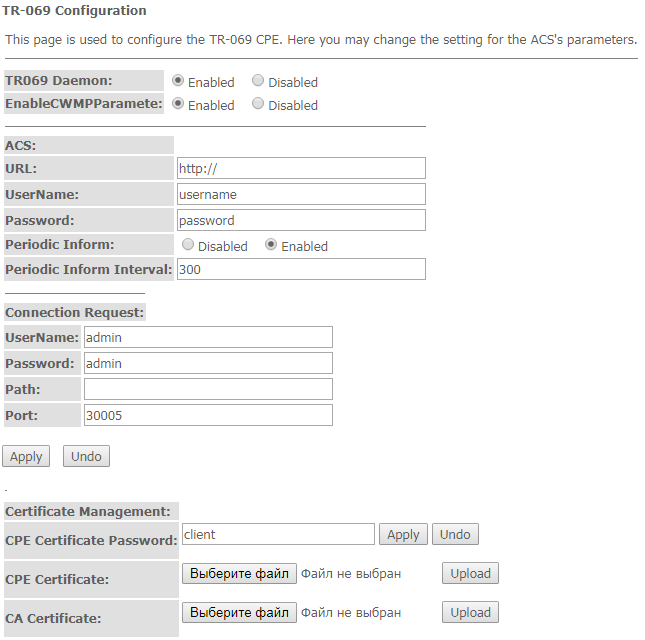Click the ACS Password field
This screenshot has width=645, height=640.
[301, 220]
